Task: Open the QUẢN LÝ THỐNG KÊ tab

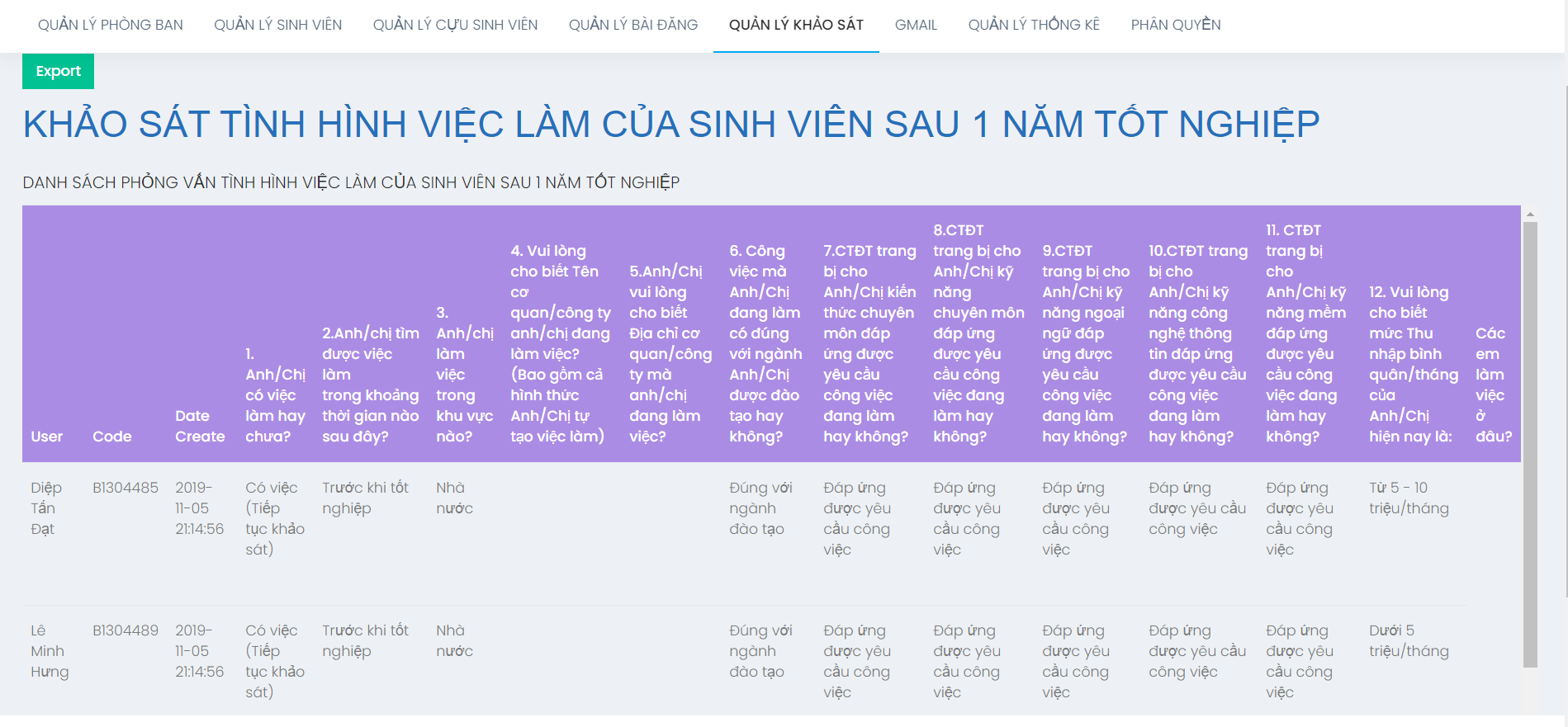Action: 1034,25
